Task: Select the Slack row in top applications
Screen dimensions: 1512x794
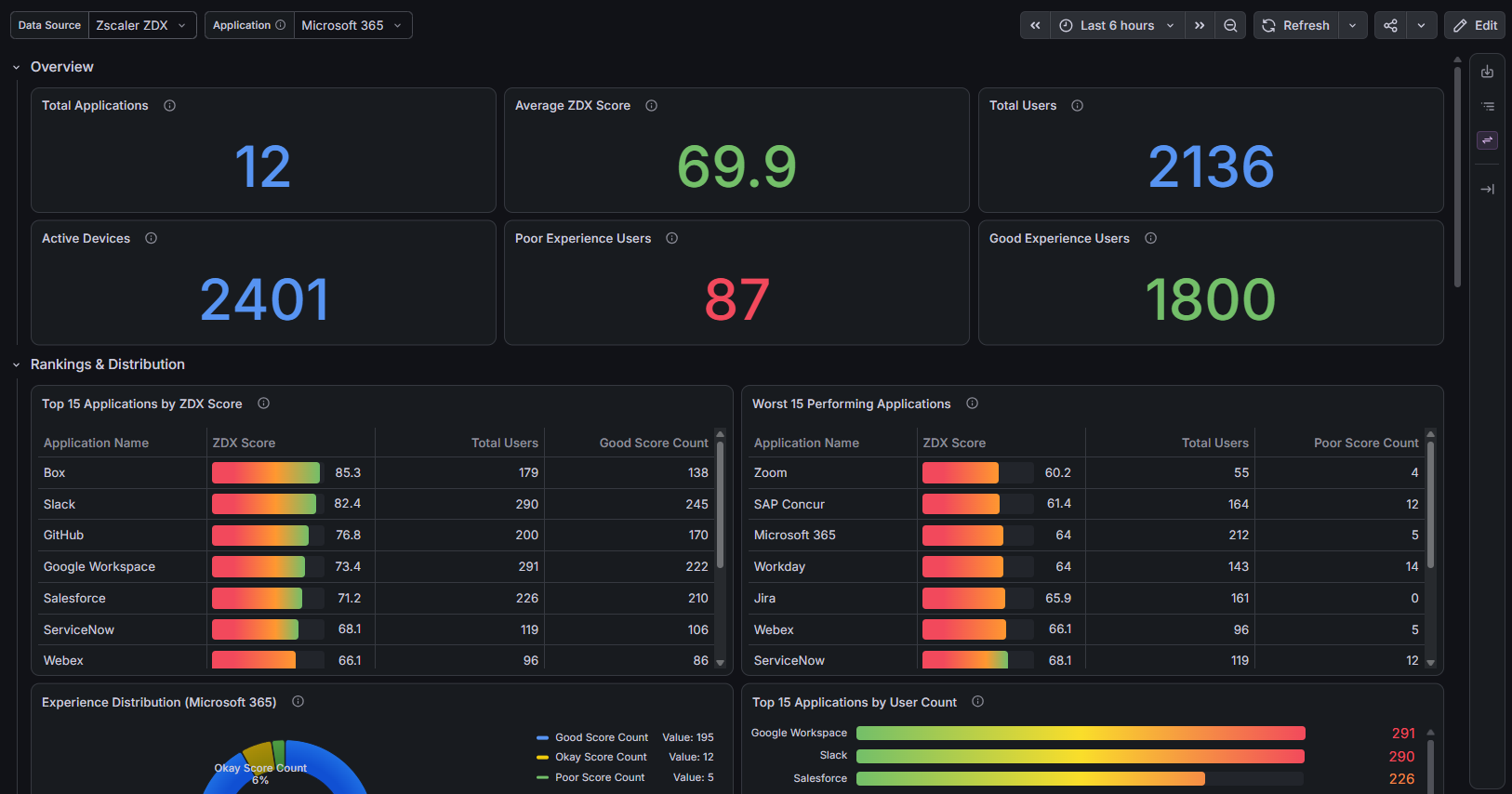Action: tap(376, 504)
